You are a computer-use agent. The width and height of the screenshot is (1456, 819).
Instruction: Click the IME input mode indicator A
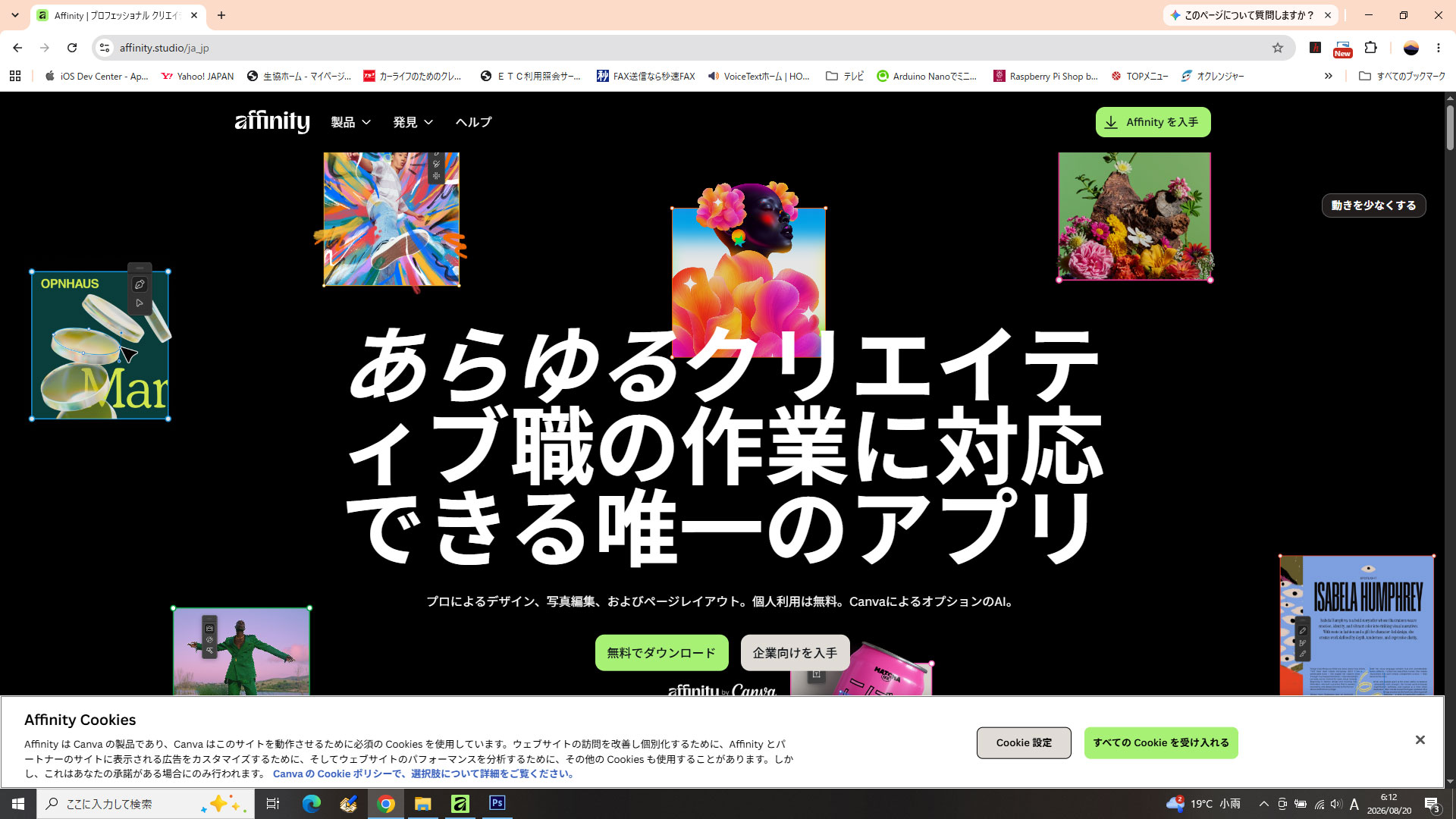pyautogui.click(x=1354, y=804)
